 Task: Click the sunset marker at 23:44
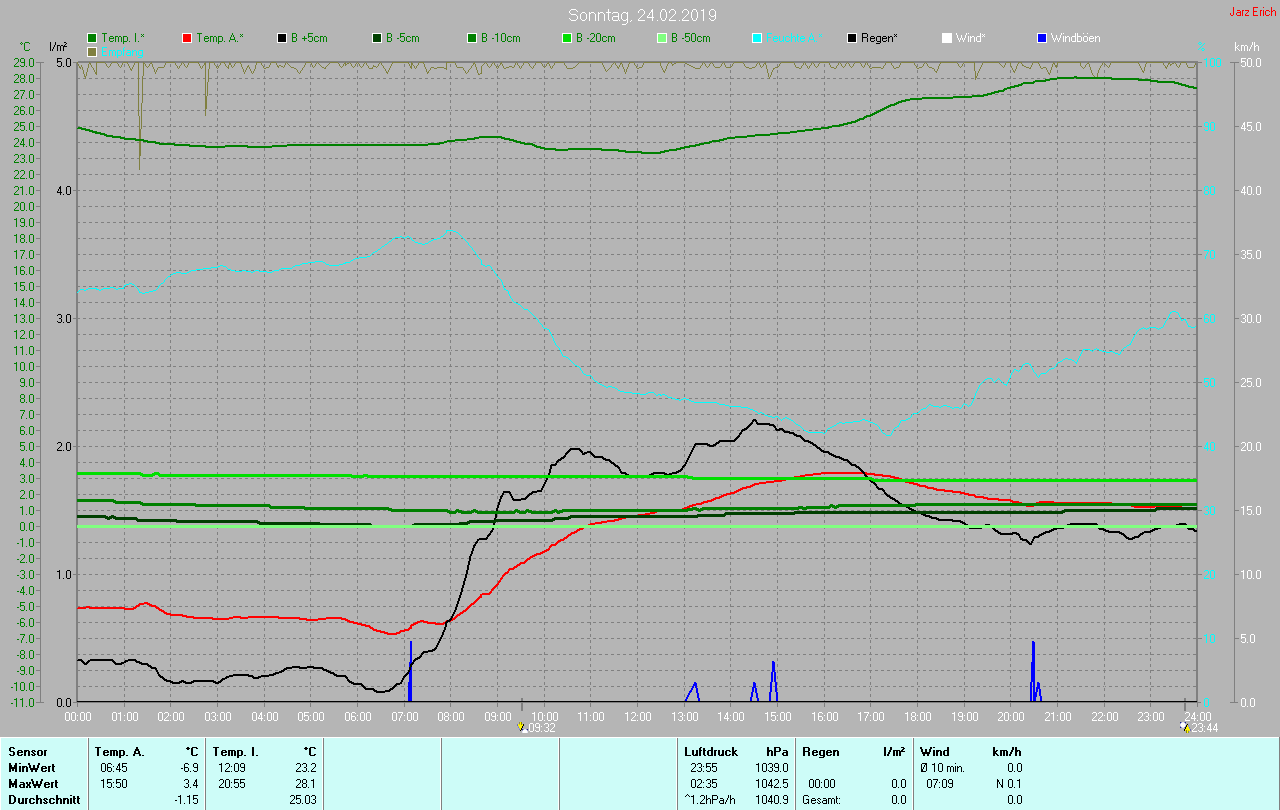click(1186, 727)
